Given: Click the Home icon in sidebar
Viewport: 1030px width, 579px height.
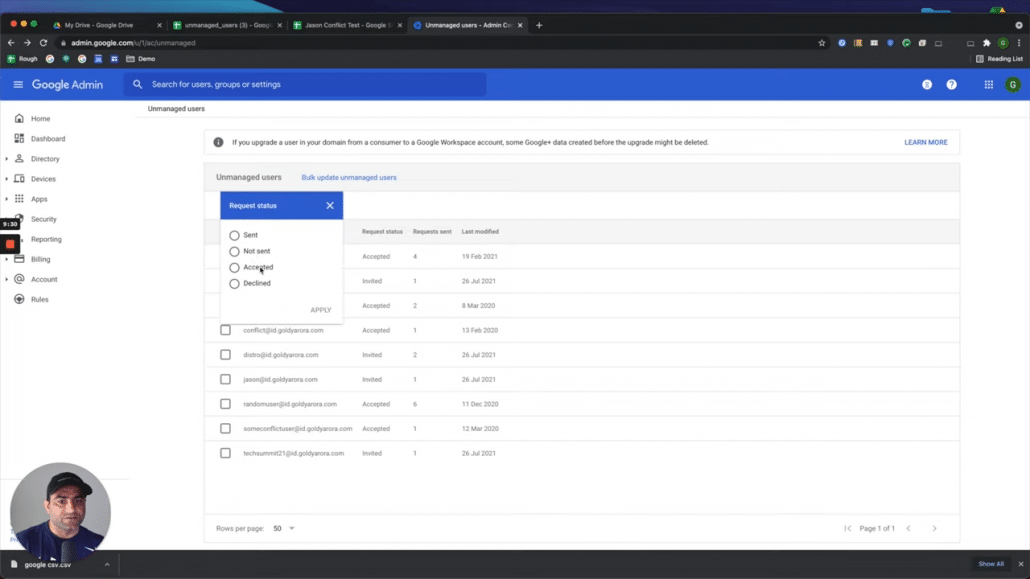Looking at the screenshot, I should [19, 119].
